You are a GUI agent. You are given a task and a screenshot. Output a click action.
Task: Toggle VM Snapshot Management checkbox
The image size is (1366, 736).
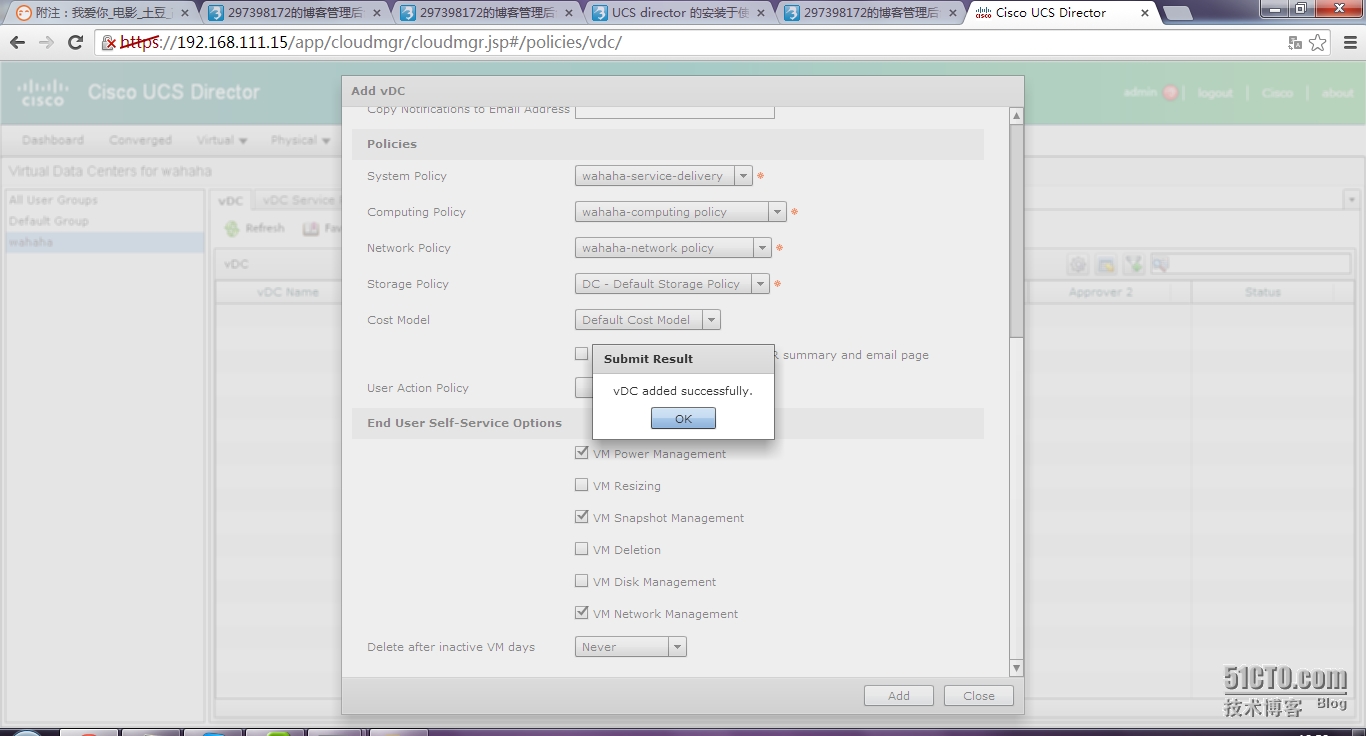(581, 517)
